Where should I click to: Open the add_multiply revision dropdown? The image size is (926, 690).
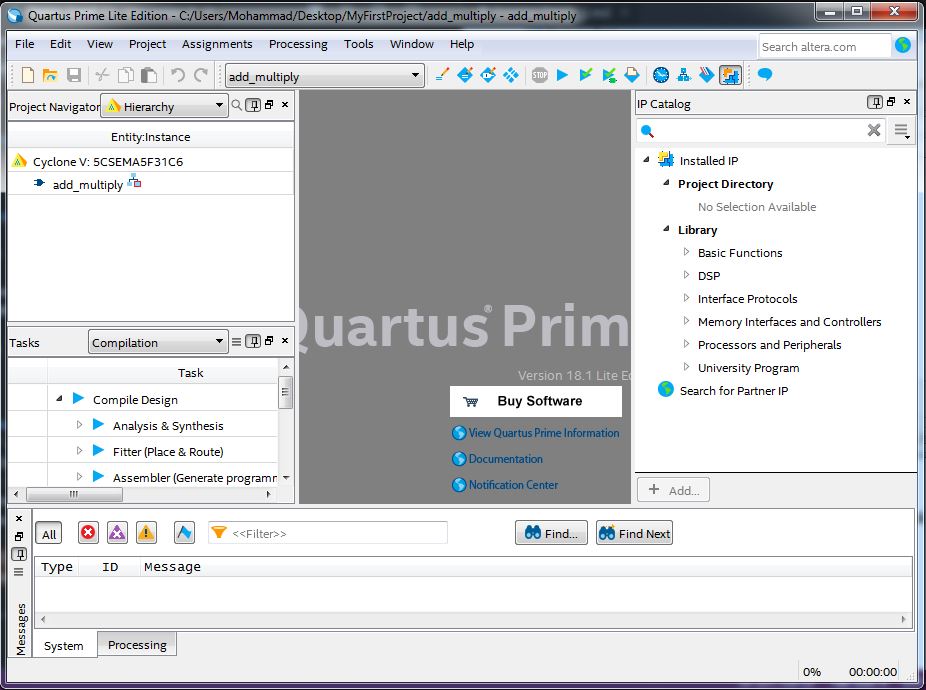tap(325, 76)
